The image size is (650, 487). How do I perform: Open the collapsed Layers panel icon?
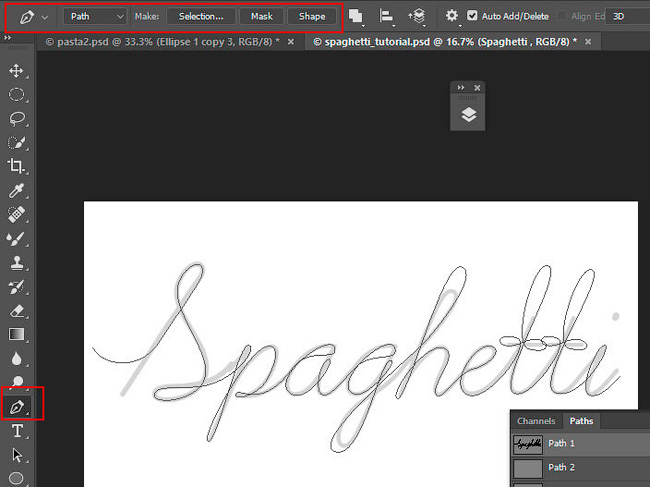(x=468, y=115)
